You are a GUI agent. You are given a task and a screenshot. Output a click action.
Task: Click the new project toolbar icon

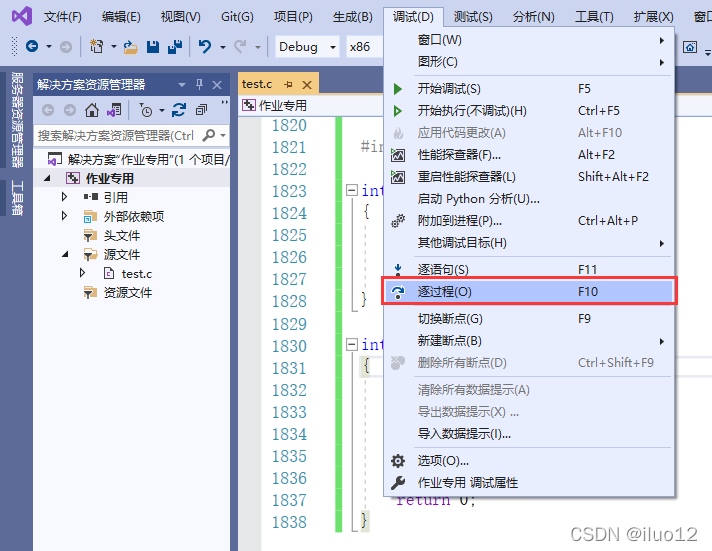[97, 46]
